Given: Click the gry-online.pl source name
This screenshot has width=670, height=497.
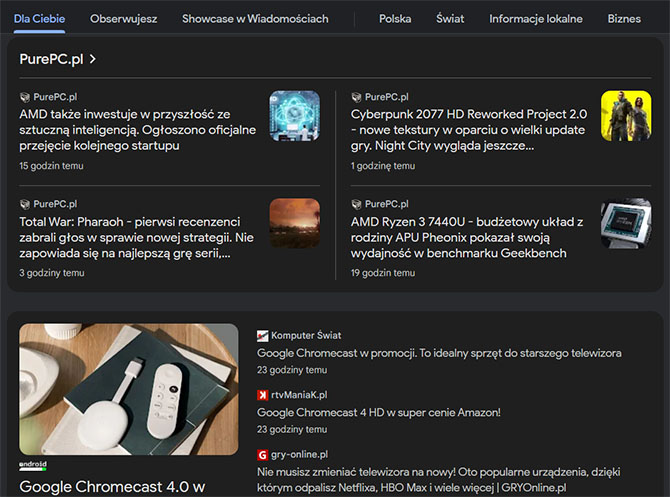Looking at the screenshot, I should coord(300,455).
